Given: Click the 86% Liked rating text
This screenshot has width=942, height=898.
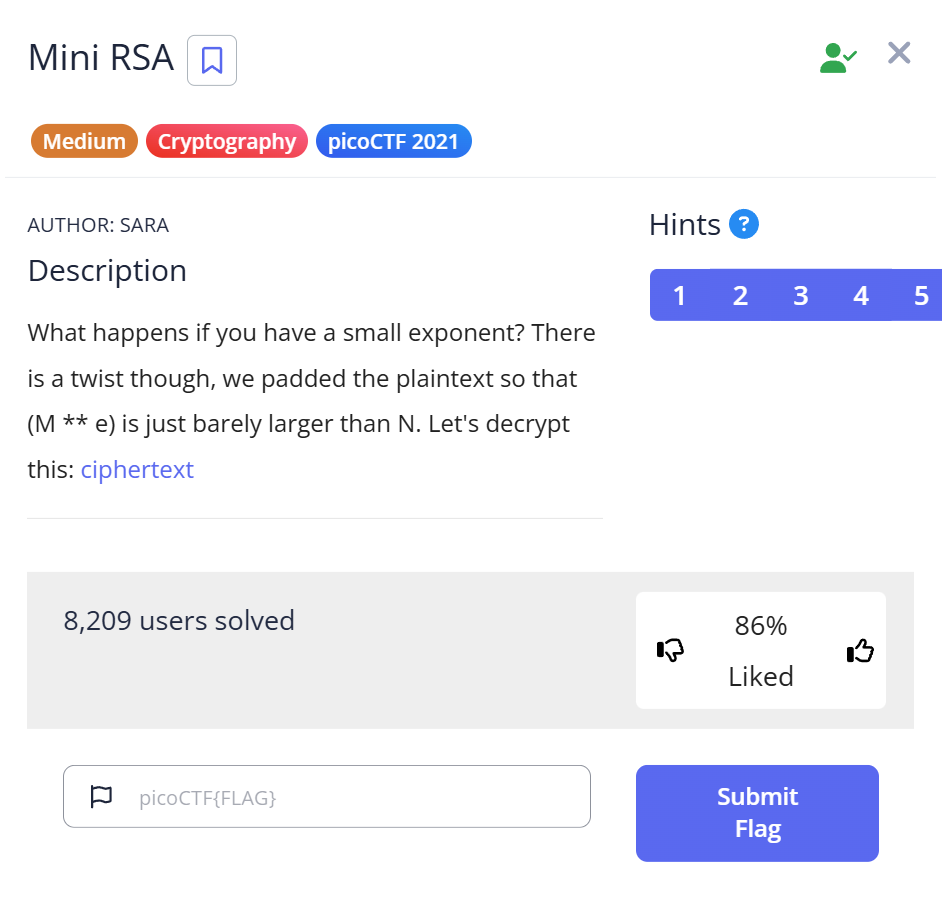Looking at the screenshot, I should 761,651.
